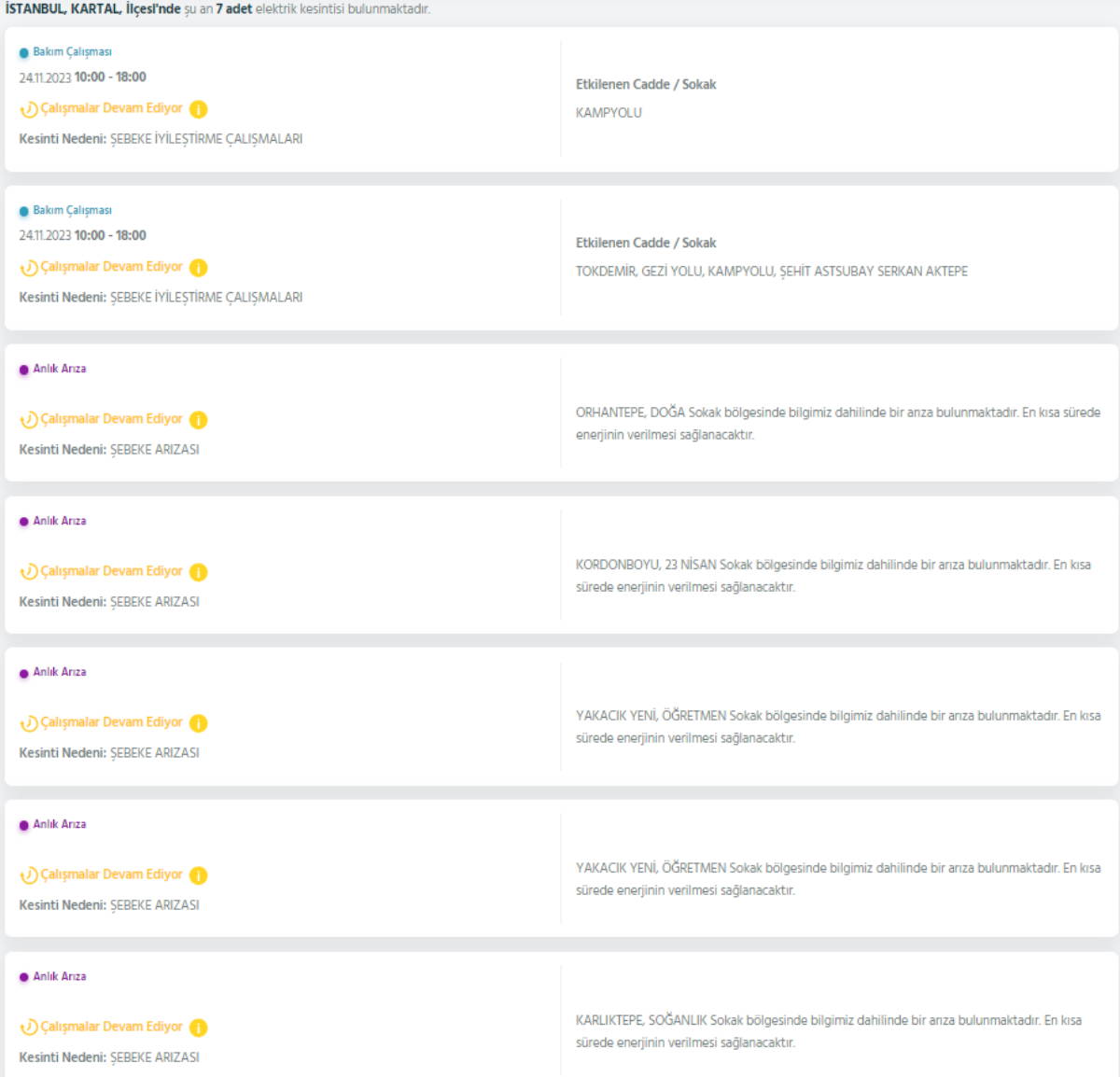The width and height of the screenshot is (1120, 1077).
Task: Click info icon in the KARLIKTEPE outage card
Action: click(x=198, y=1028)
